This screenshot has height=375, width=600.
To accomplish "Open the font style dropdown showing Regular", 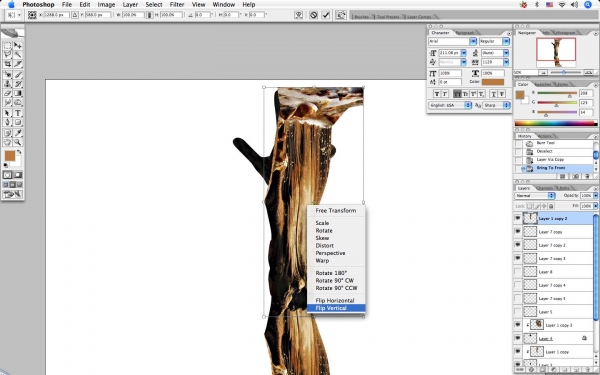I will pos(506,41).
